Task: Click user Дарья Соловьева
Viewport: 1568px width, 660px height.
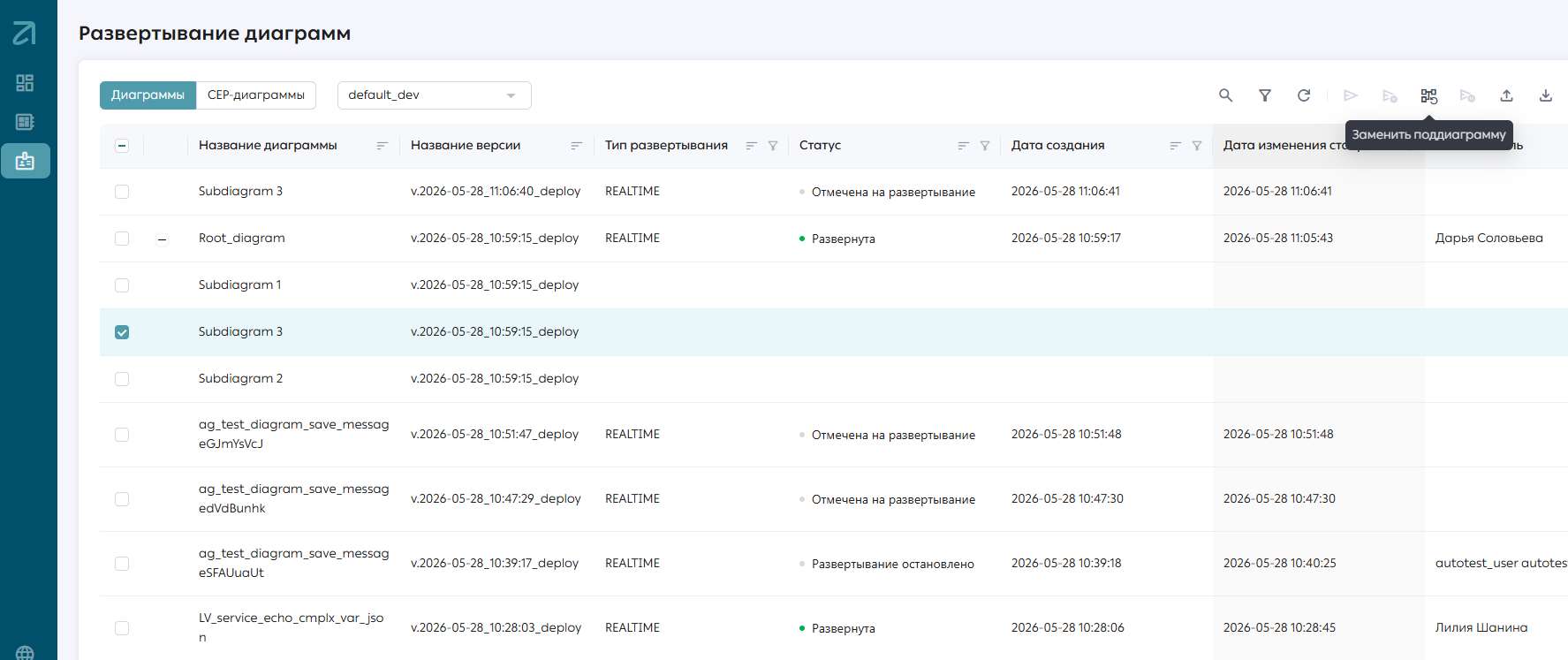Action: click(x=1488, y=239)
